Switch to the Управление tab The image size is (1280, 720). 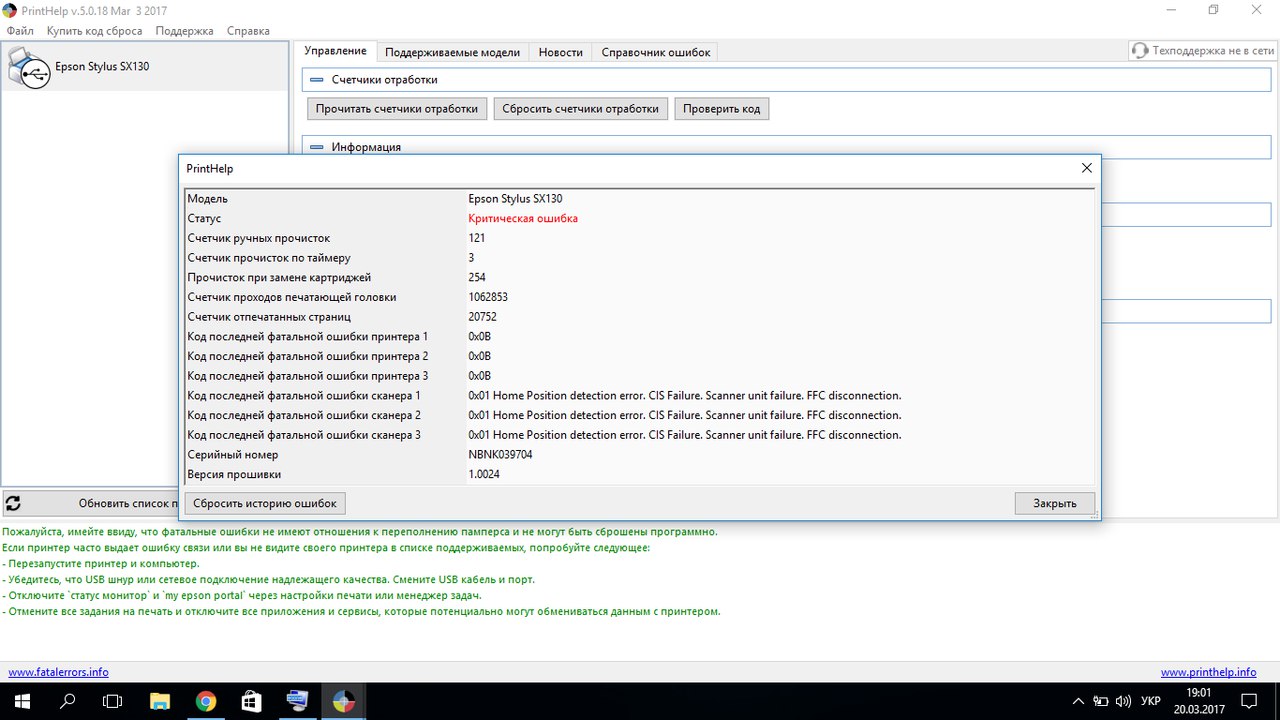coord(335,51)
